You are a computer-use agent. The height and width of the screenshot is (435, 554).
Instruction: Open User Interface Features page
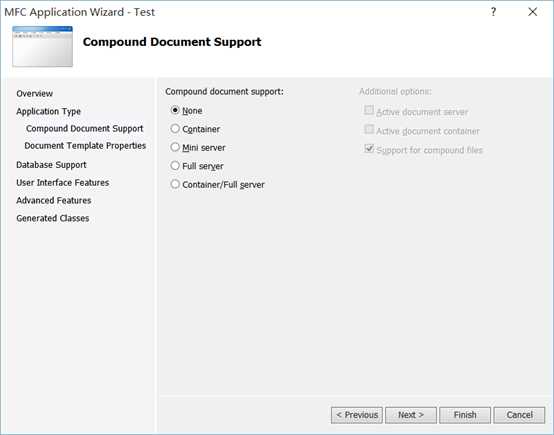coord(63,183)
